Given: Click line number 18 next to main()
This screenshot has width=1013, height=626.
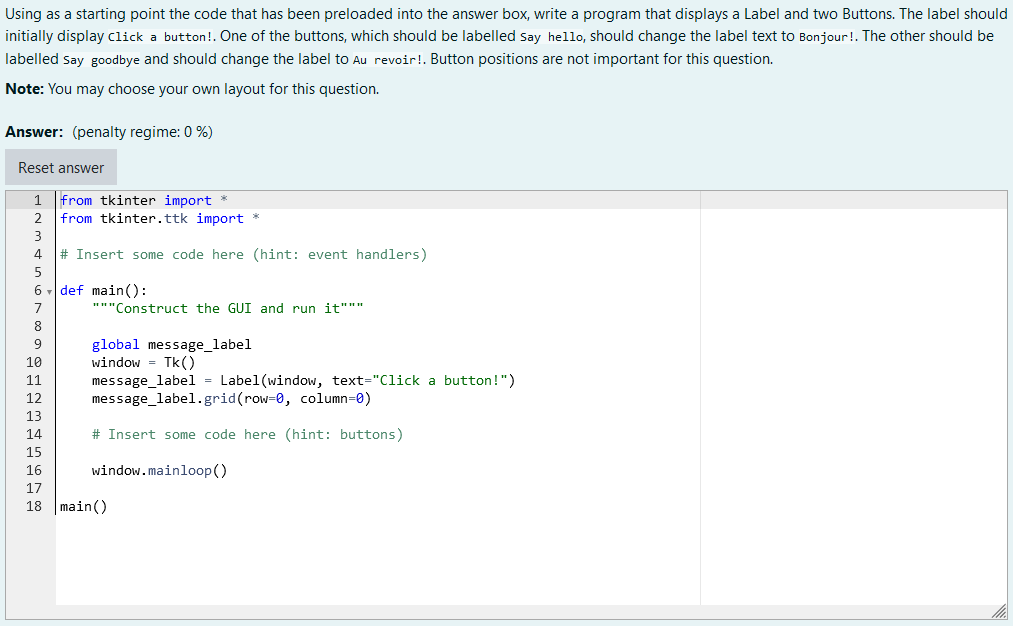Looking at the screenshot, I should click(x=34, y=506).
